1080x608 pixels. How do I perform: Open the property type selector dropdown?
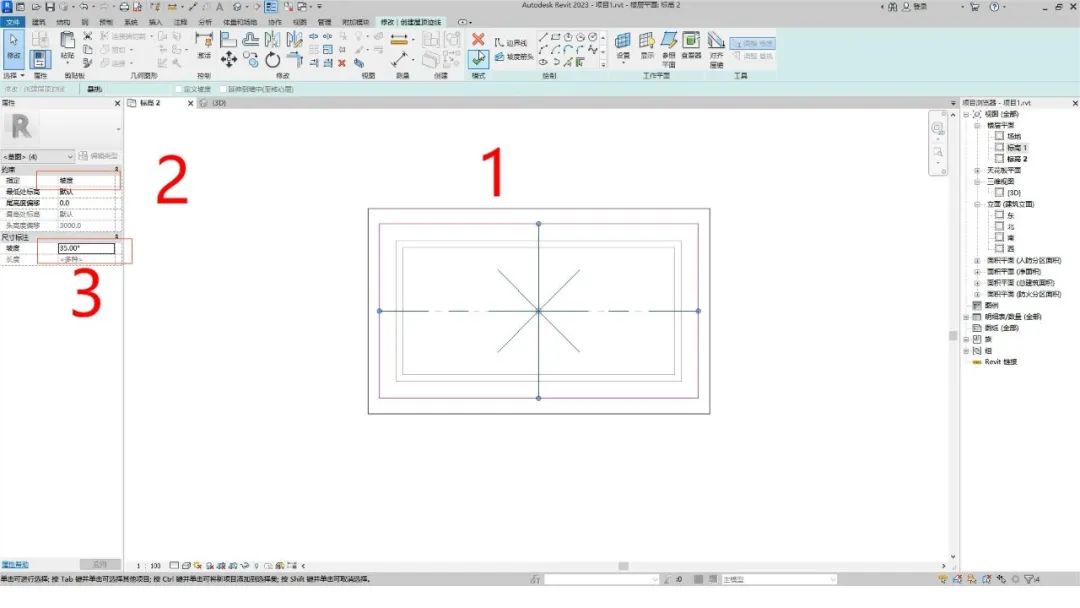click(x=69, y=156)
